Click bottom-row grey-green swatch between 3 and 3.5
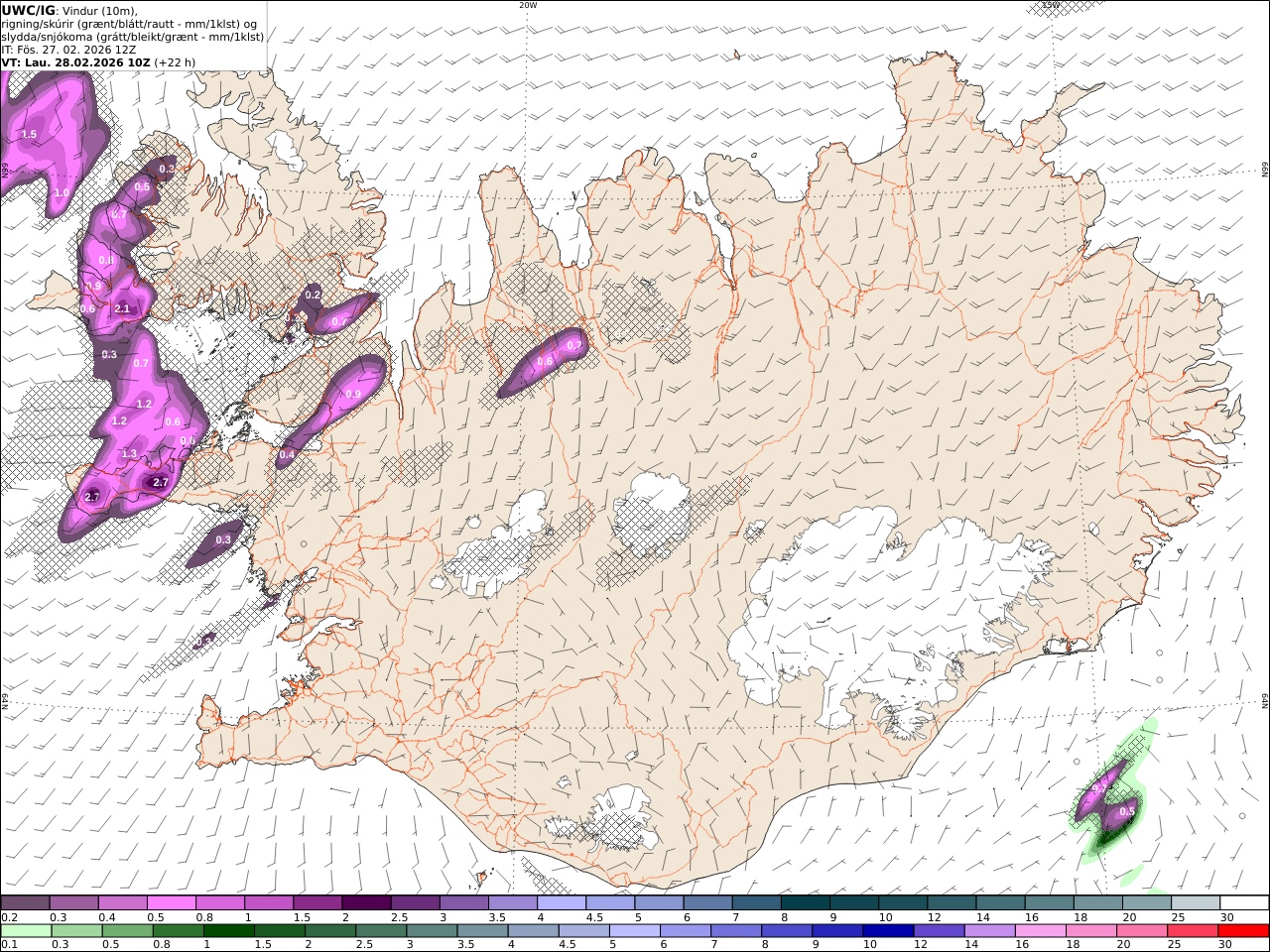Image resolution: width=1270 pixels, height=952 pixels. click(433, 931)
